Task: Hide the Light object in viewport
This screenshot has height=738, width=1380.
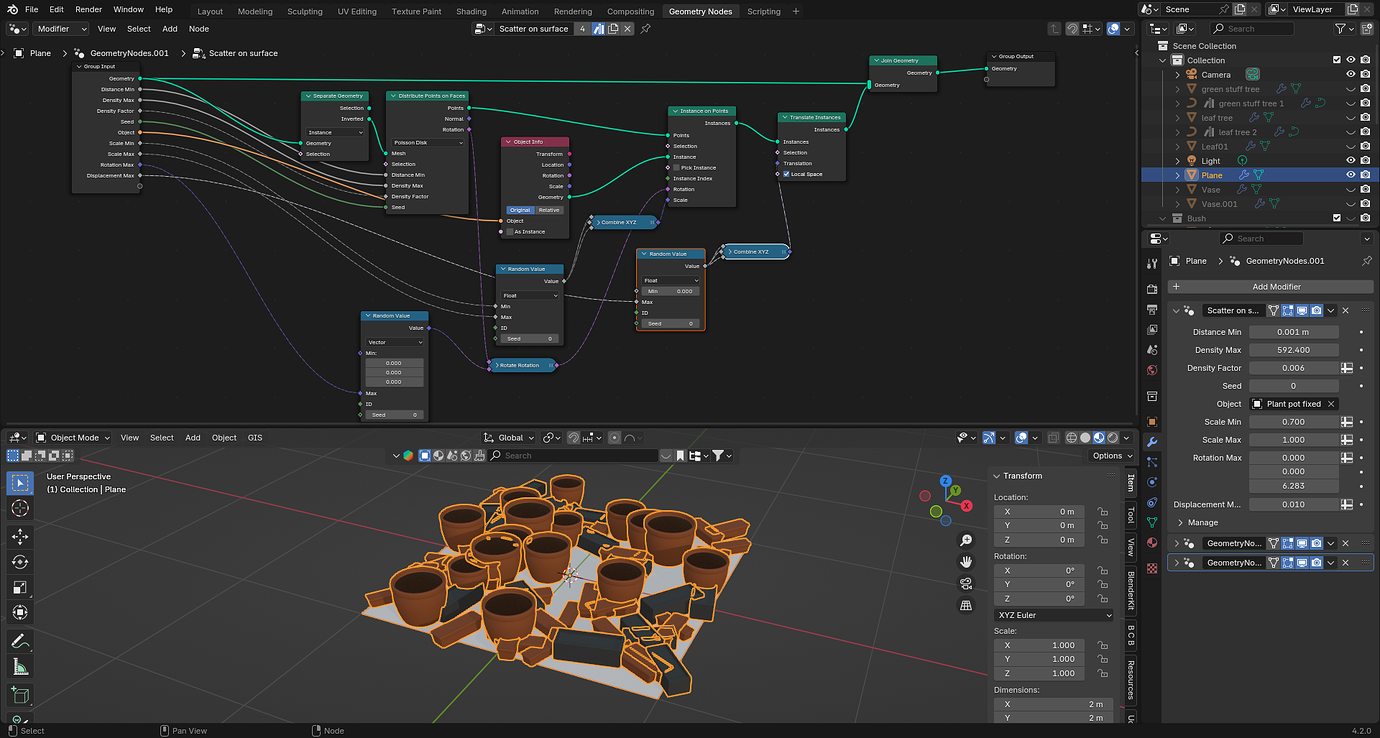Action: pos(1351,160)
